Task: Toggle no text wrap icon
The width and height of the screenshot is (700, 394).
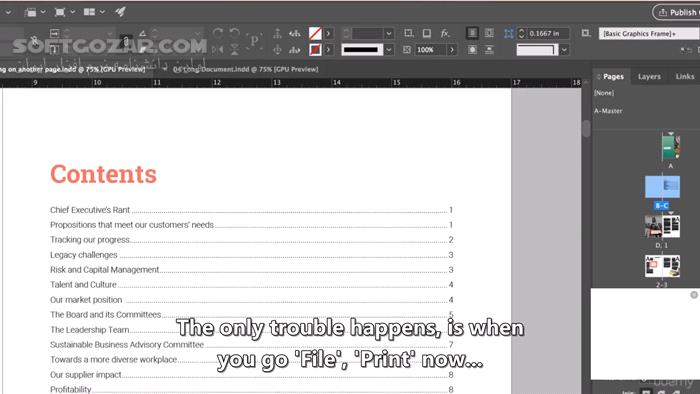Action: (472, 33)
